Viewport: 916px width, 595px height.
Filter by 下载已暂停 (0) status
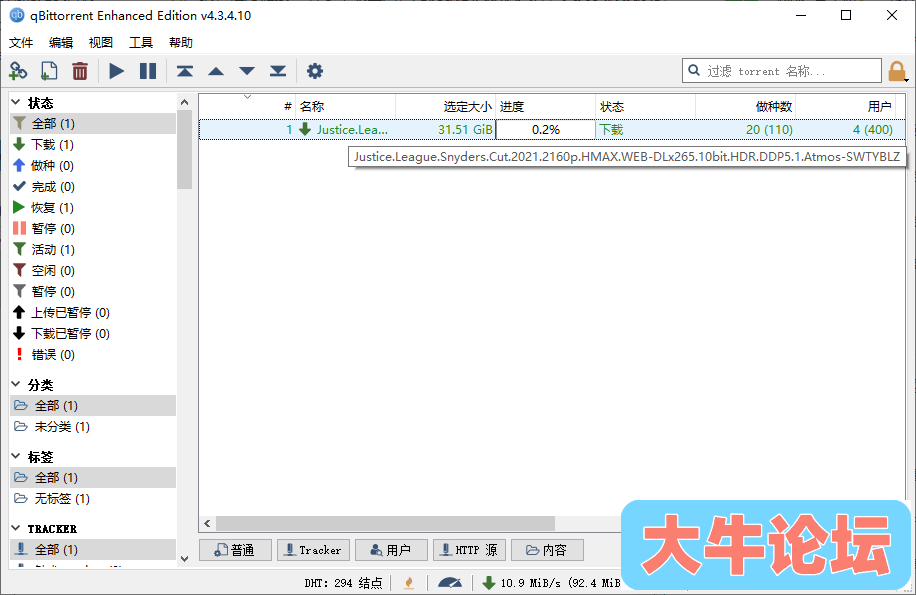pos(93,334)
